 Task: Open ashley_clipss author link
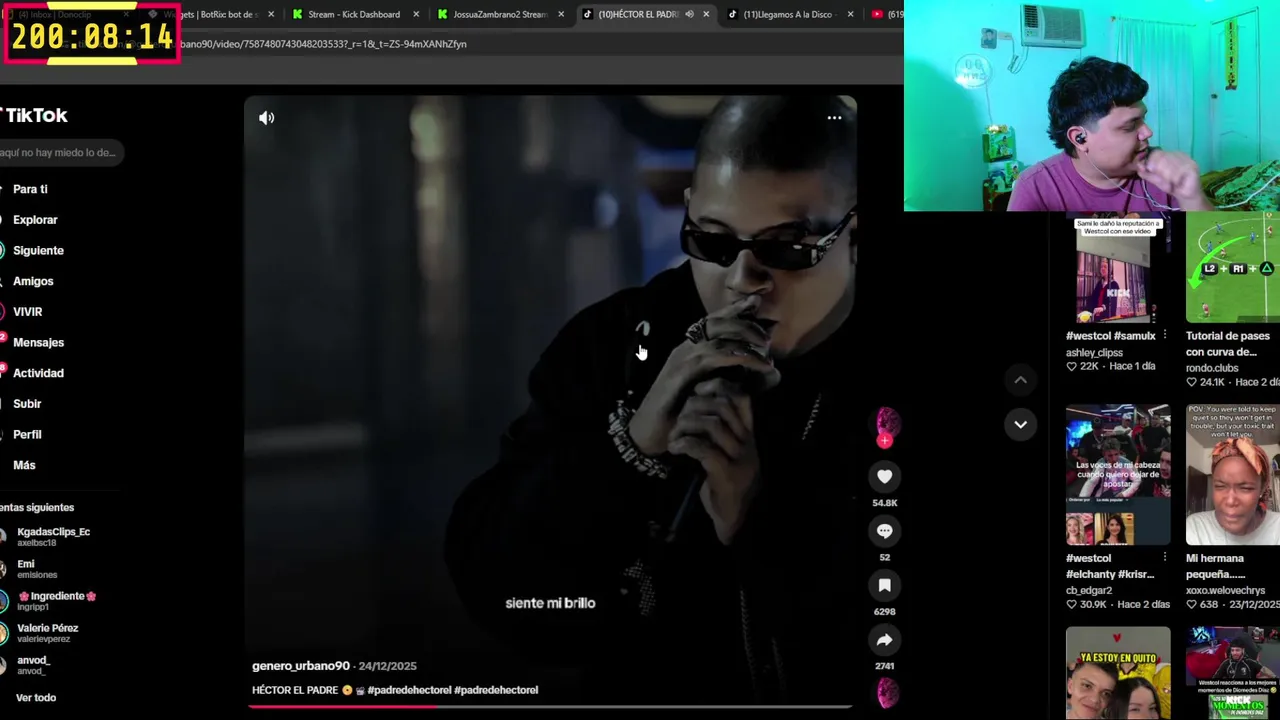[1094, 353]
